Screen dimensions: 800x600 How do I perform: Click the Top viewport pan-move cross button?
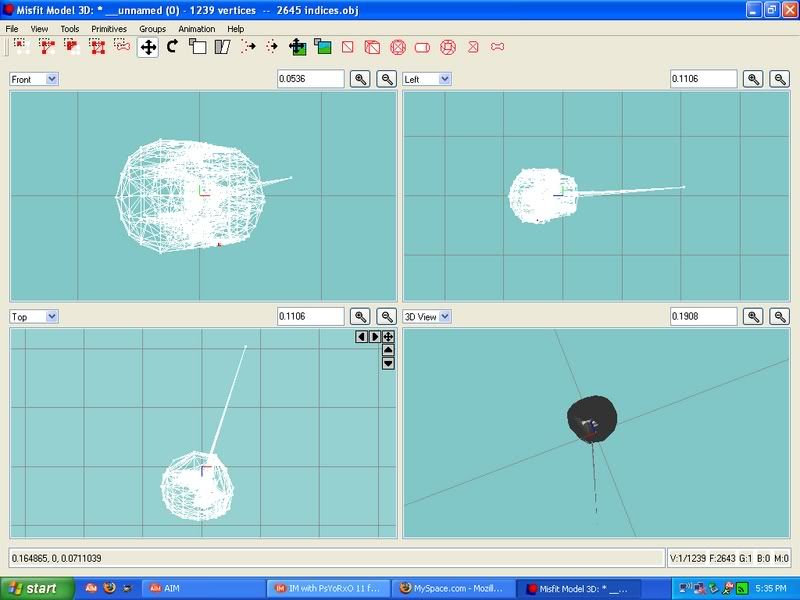[388, 337]
